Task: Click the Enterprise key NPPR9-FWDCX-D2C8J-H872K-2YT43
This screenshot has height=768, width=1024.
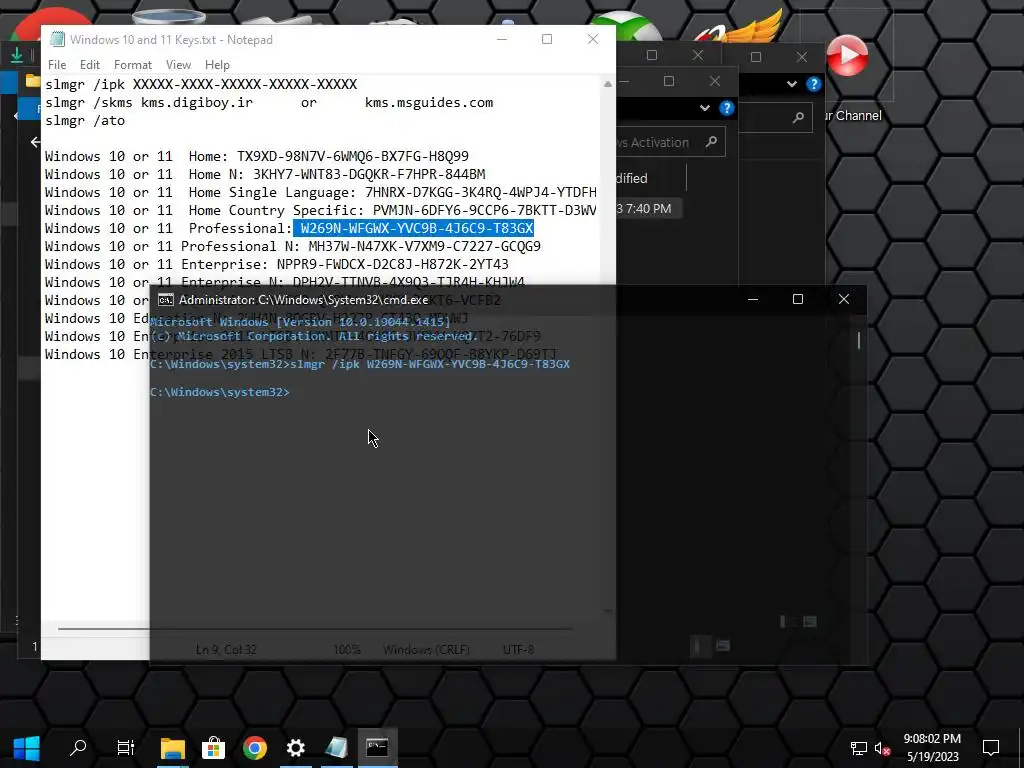Action: (x=392, y=264)
